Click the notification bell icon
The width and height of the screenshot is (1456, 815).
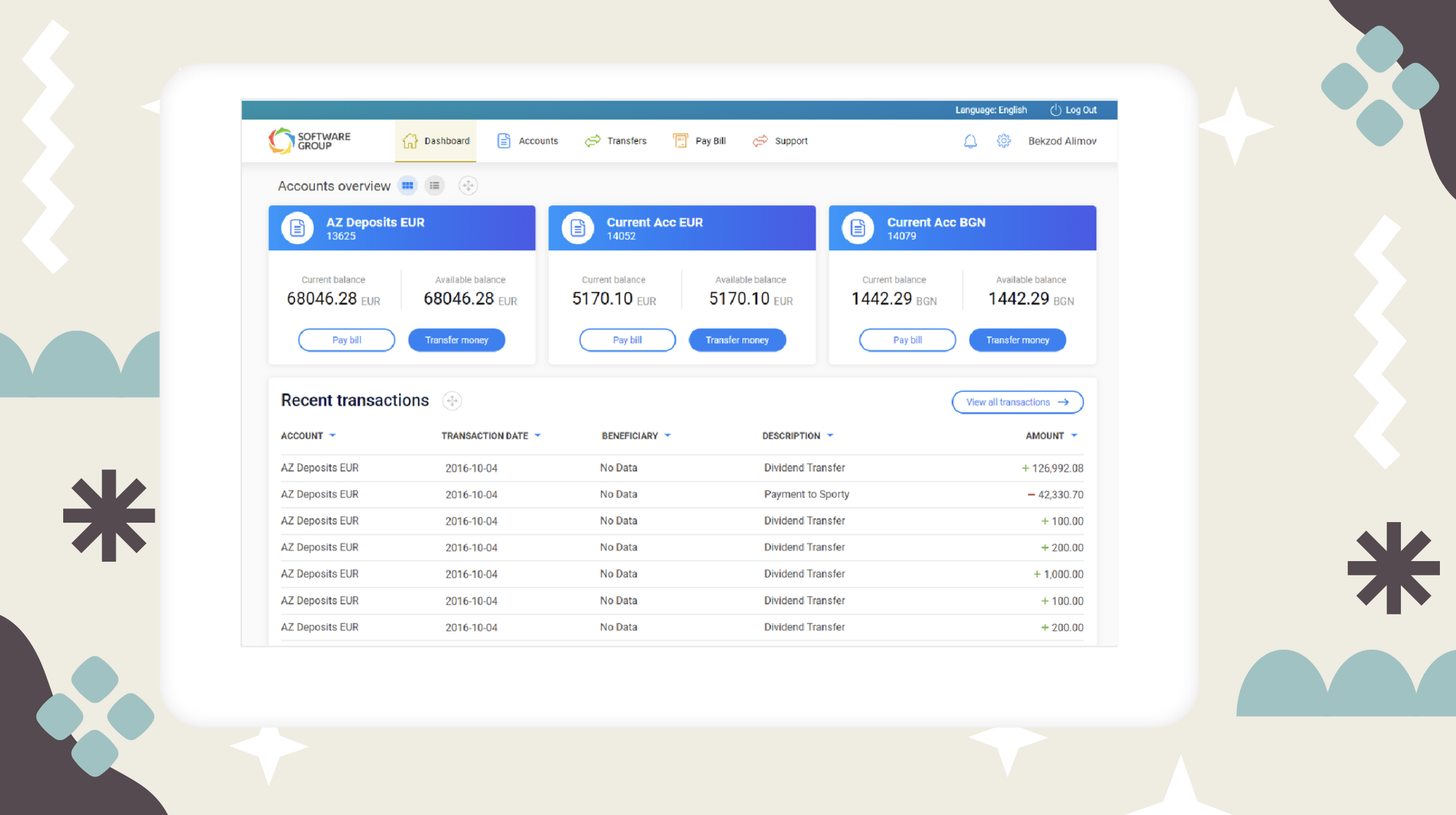point(970,141)
